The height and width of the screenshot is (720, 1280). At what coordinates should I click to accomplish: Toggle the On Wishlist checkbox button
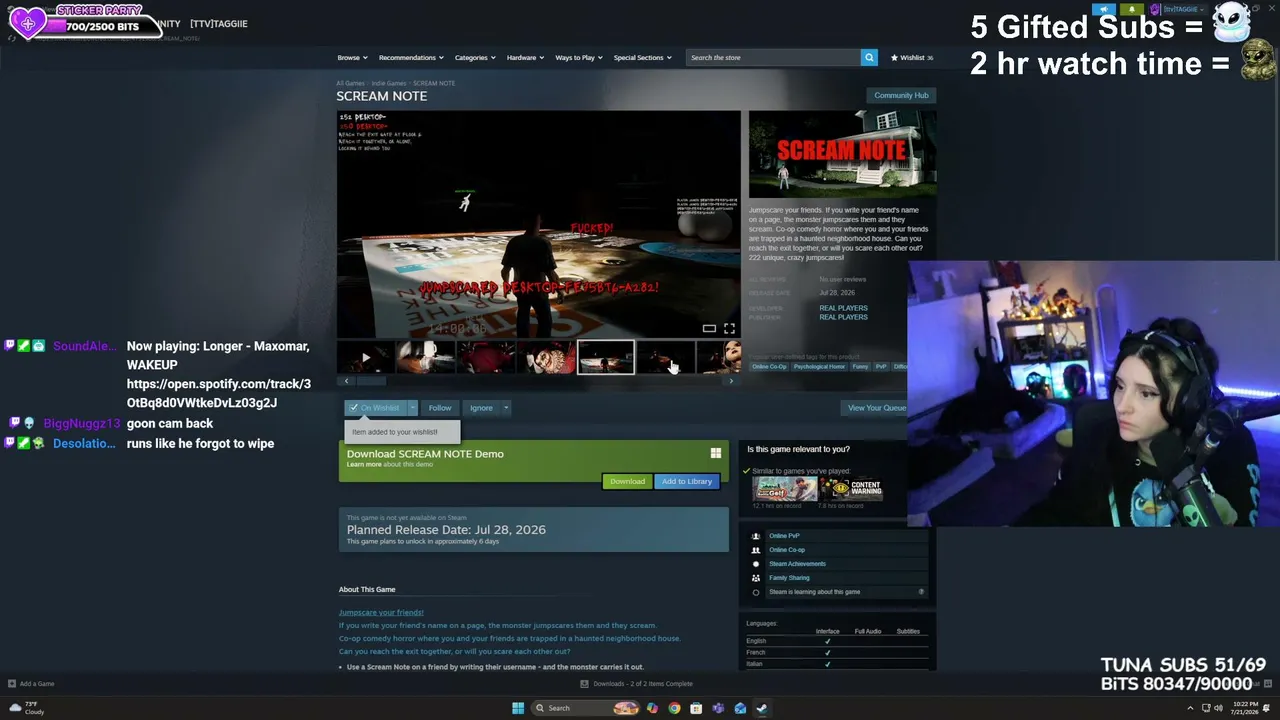click(375, 408)
